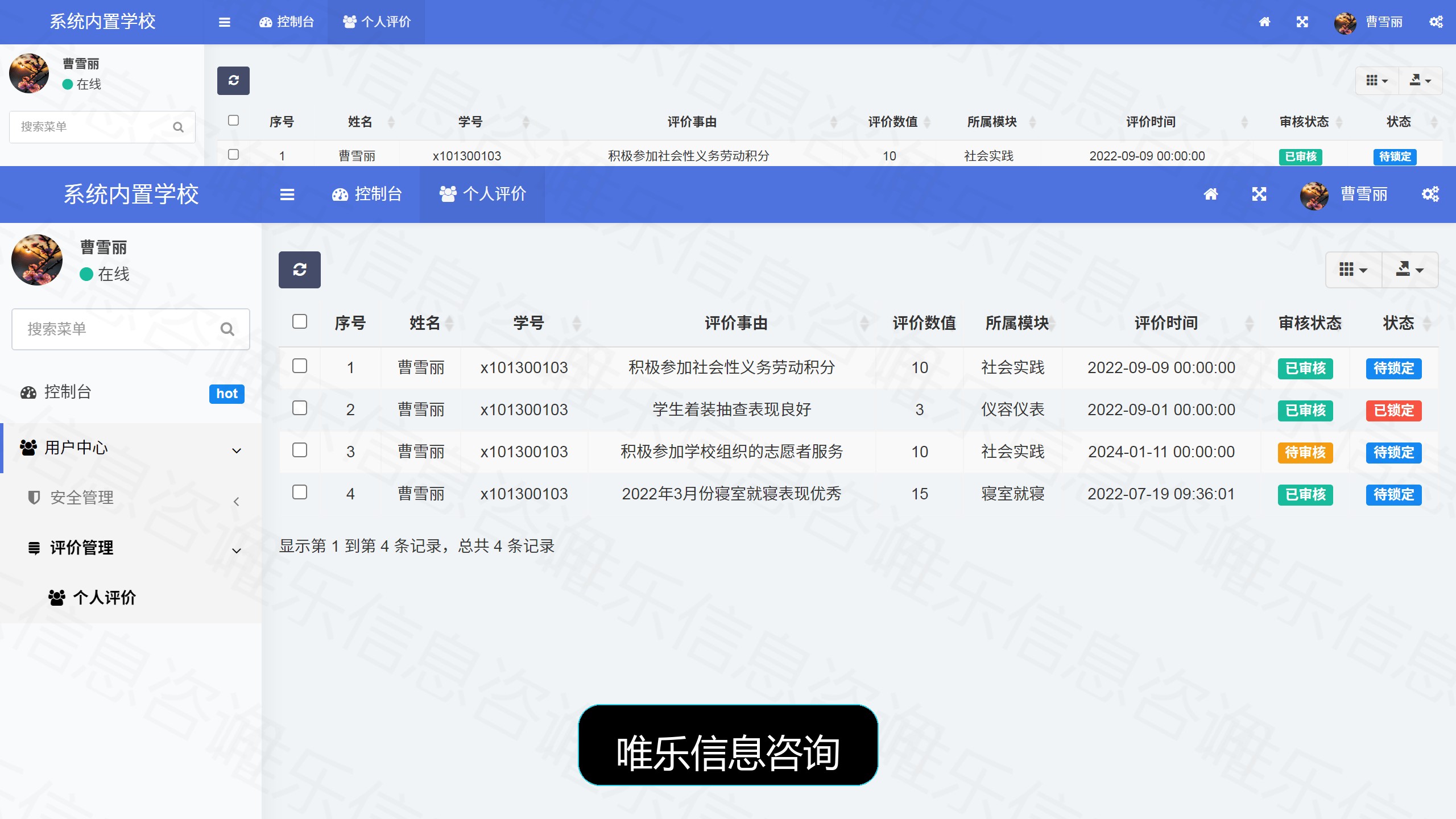Viewport: 1456px width, 819px height.
Task: Click the refresh button in the lower window toolbar
Action: (x=299, y=270)
